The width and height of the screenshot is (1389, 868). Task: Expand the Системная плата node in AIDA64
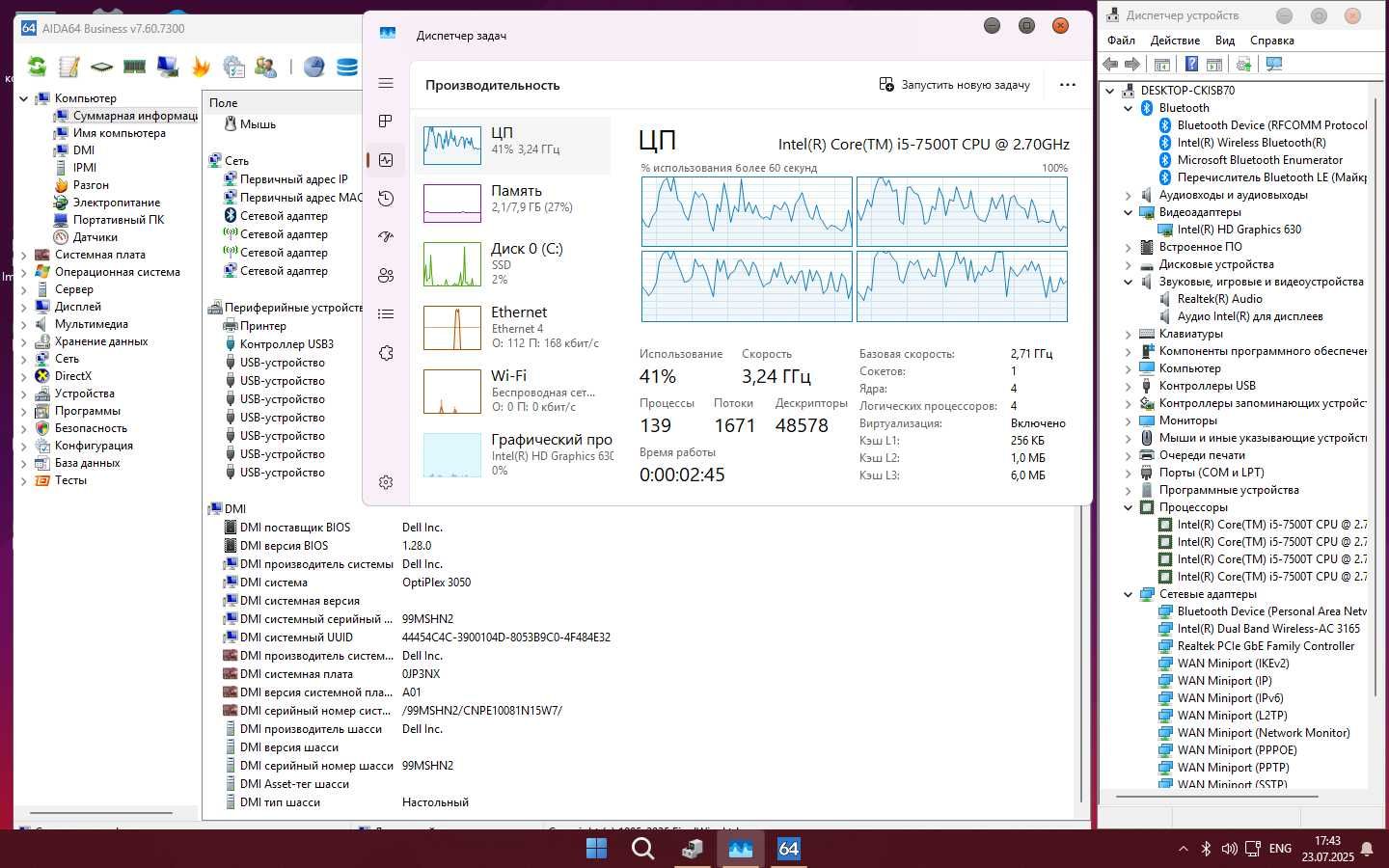point(24,255)
